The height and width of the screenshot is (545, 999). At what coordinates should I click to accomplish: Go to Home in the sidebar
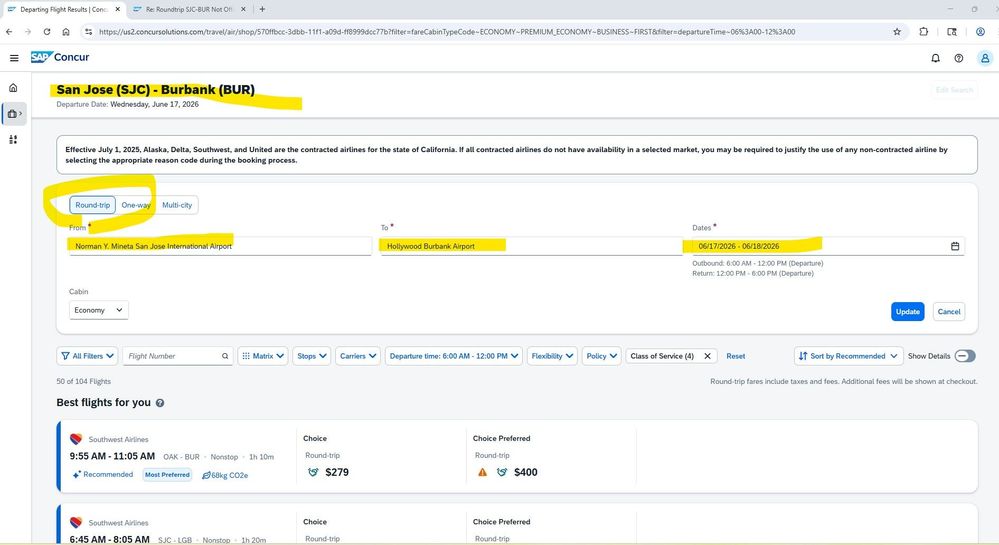13,88
